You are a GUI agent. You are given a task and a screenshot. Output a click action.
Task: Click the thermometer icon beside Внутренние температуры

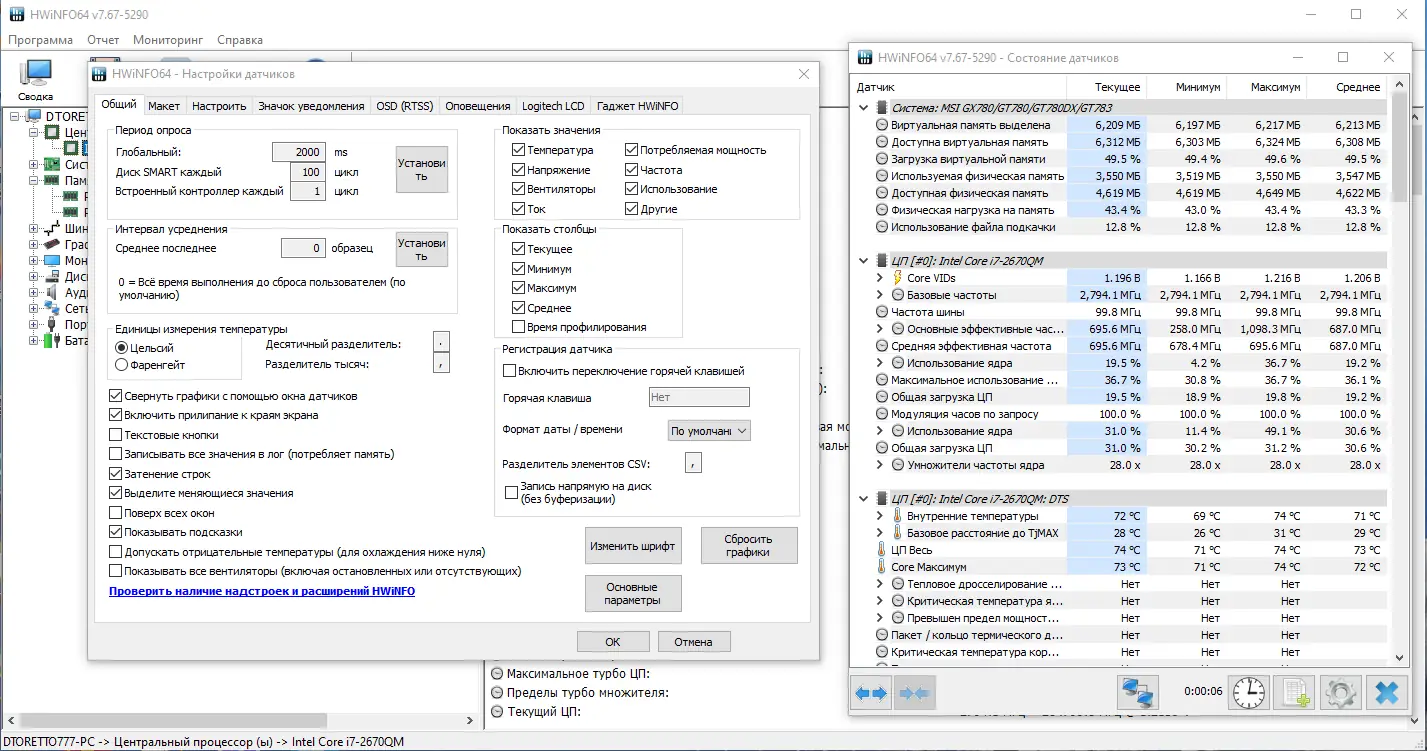tap(897, 516)
